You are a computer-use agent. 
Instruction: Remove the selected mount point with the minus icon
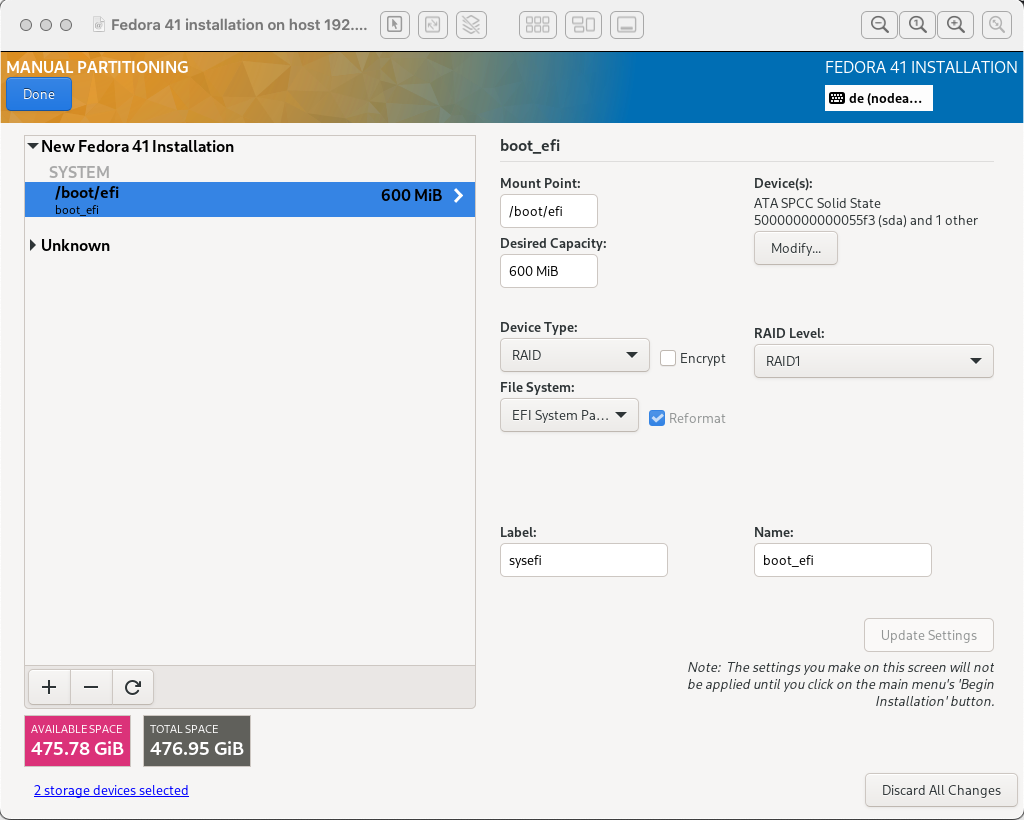point(91,687)
